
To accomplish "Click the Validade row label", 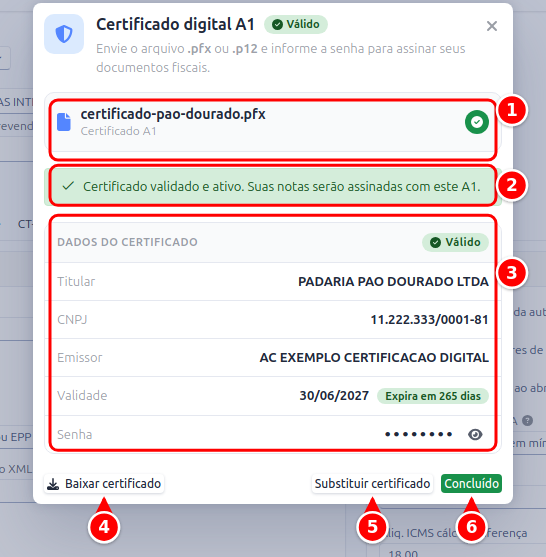I will pos(82,396).
